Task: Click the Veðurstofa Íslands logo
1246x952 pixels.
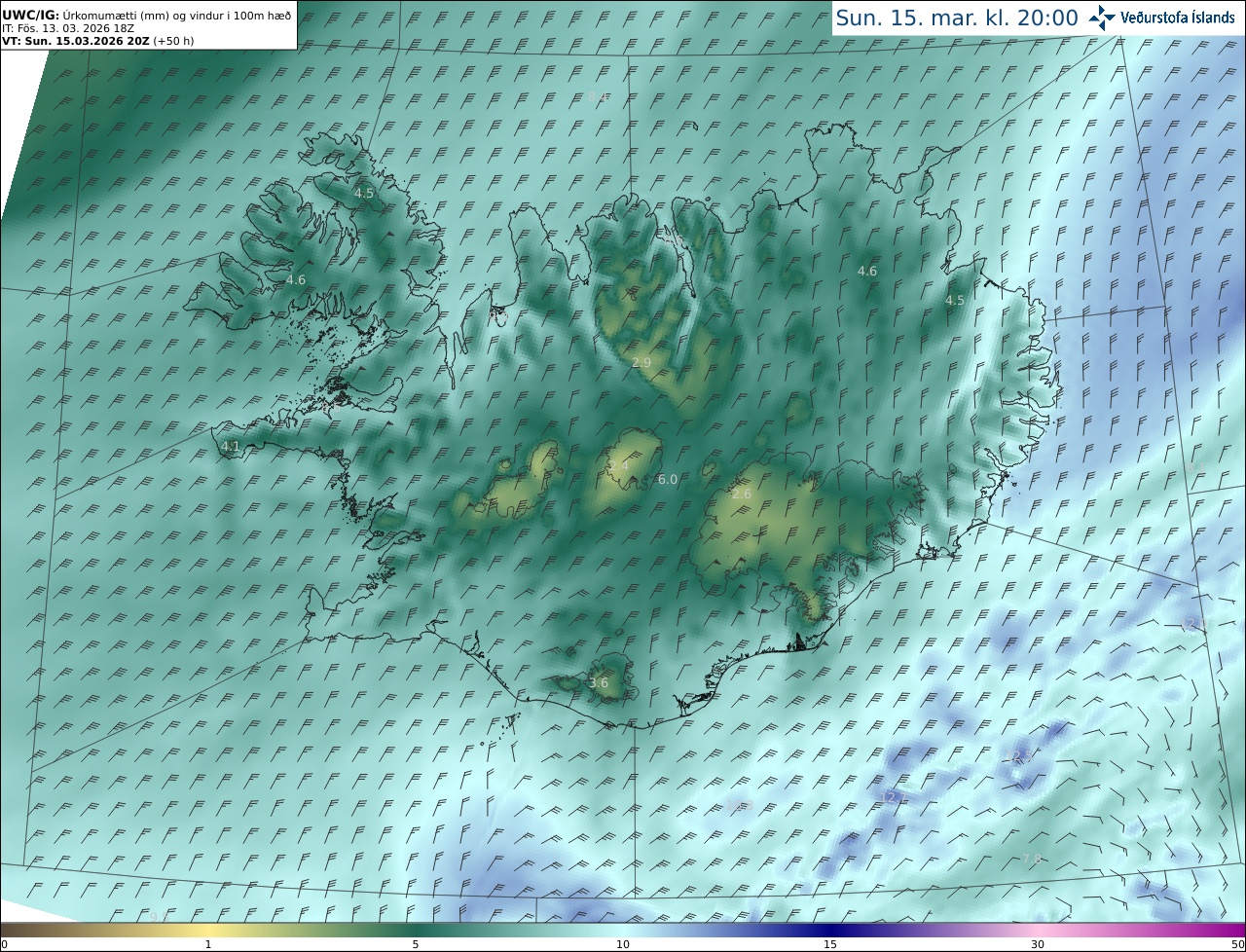Action: 1162,18
